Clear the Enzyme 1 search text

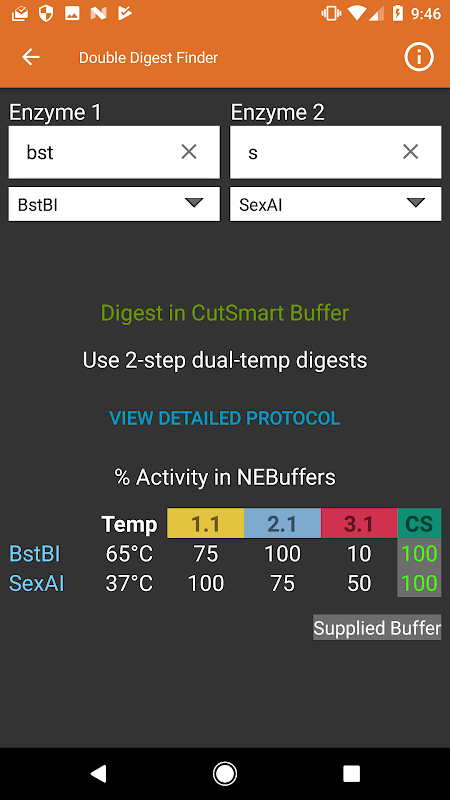[189, 152]
